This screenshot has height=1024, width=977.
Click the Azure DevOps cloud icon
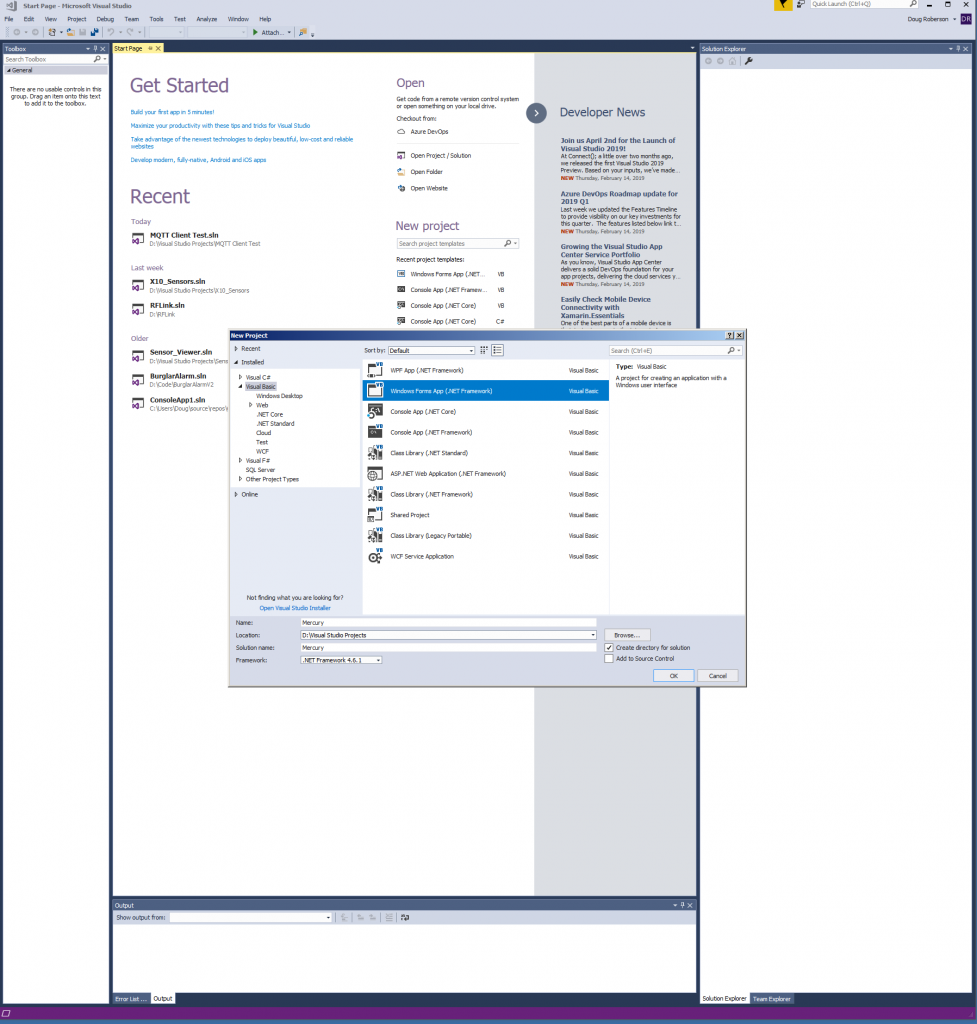401,132
